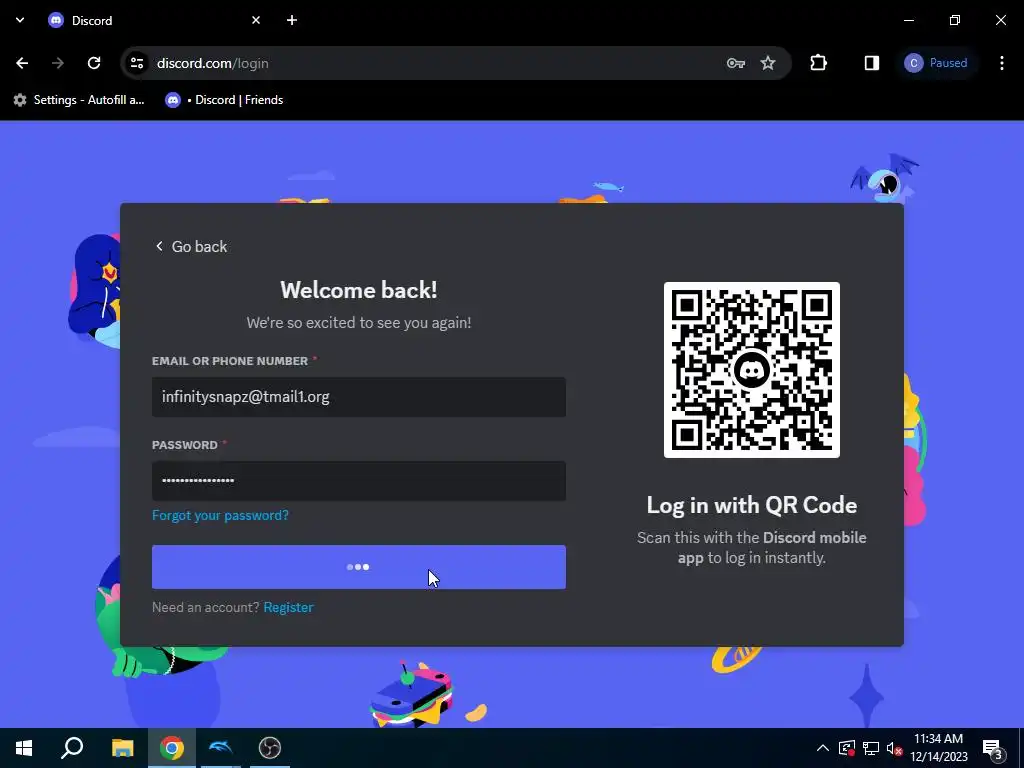Reload the Discord login page
The image size is (1024, 768).
click(94, 63)
